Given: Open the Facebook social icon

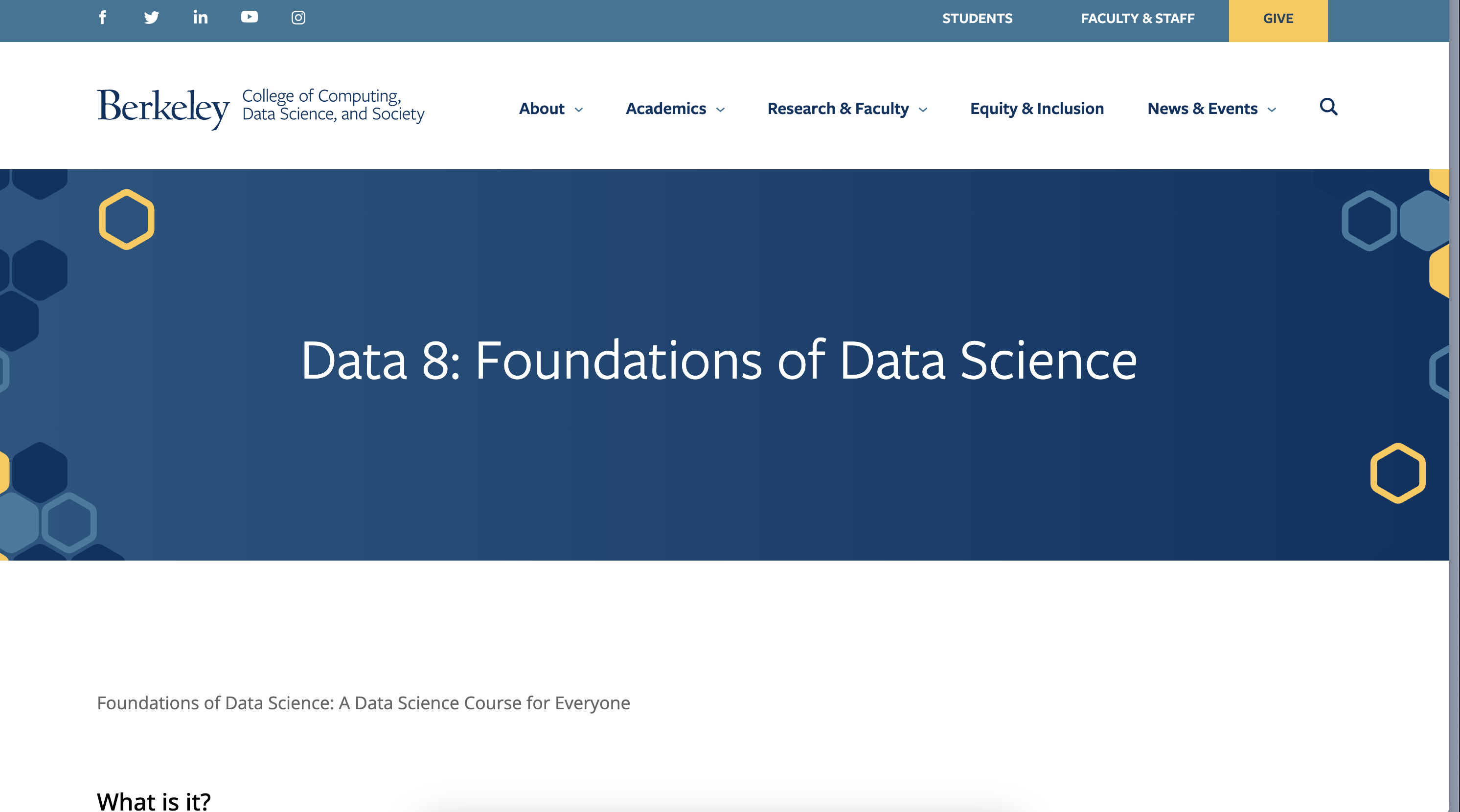Looking at the screenshot, I should [x=103, y=18].
